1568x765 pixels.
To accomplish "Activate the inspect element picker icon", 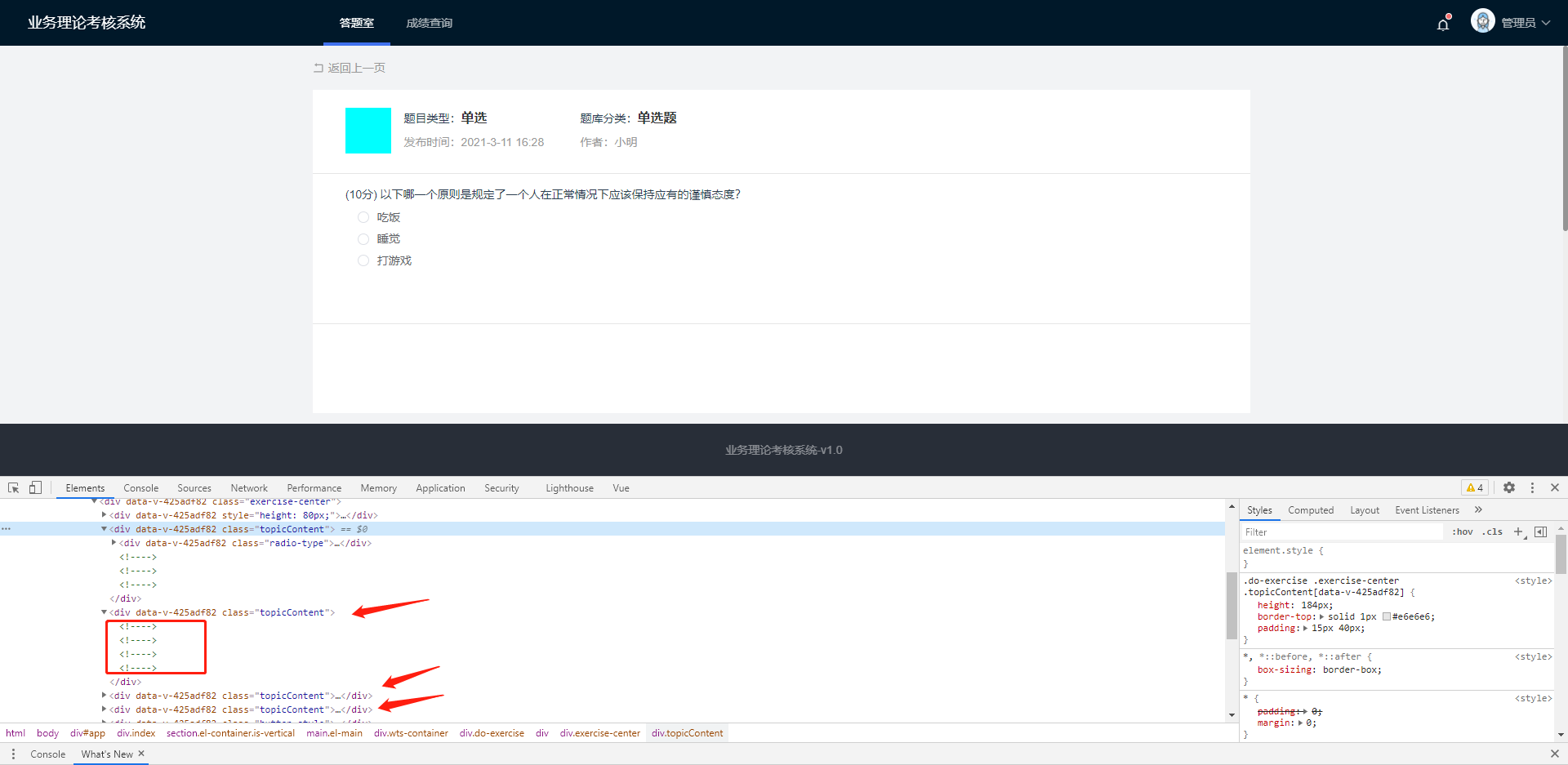I will coord(14,487).
